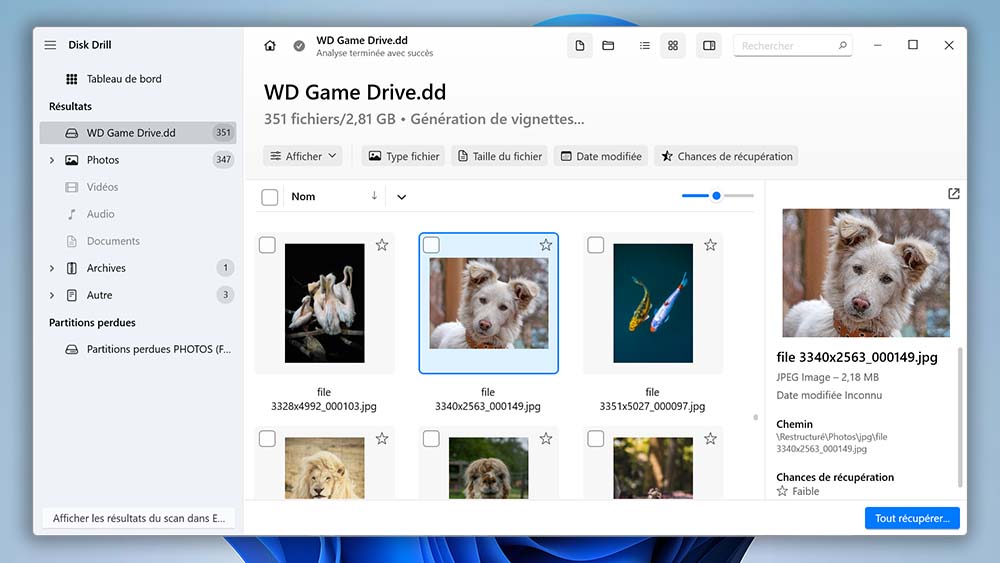Screen dimensions: 1000x563
Task: Click the file grid scrollbar handle
Action: pyautogui.click(x=756, y=418)
